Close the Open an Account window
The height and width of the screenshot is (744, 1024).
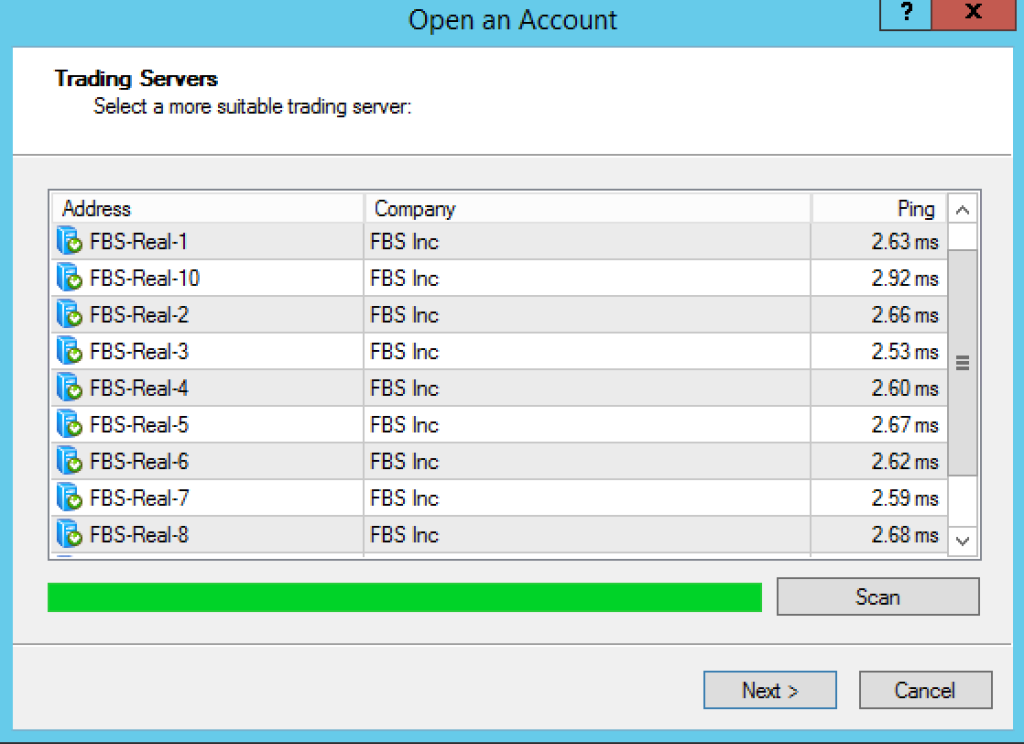[974, 13]
